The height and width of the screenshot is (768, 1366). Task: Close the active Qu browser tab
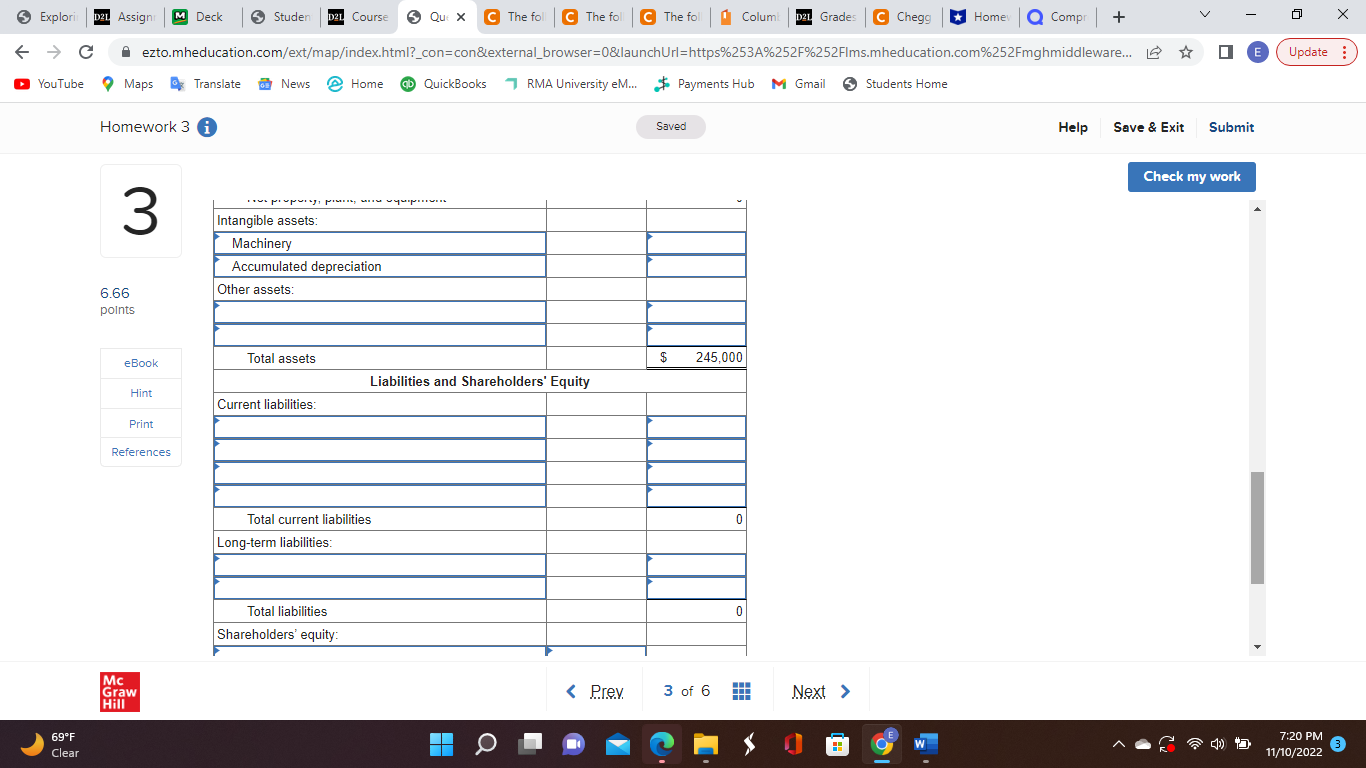click(x=461, y=17)
